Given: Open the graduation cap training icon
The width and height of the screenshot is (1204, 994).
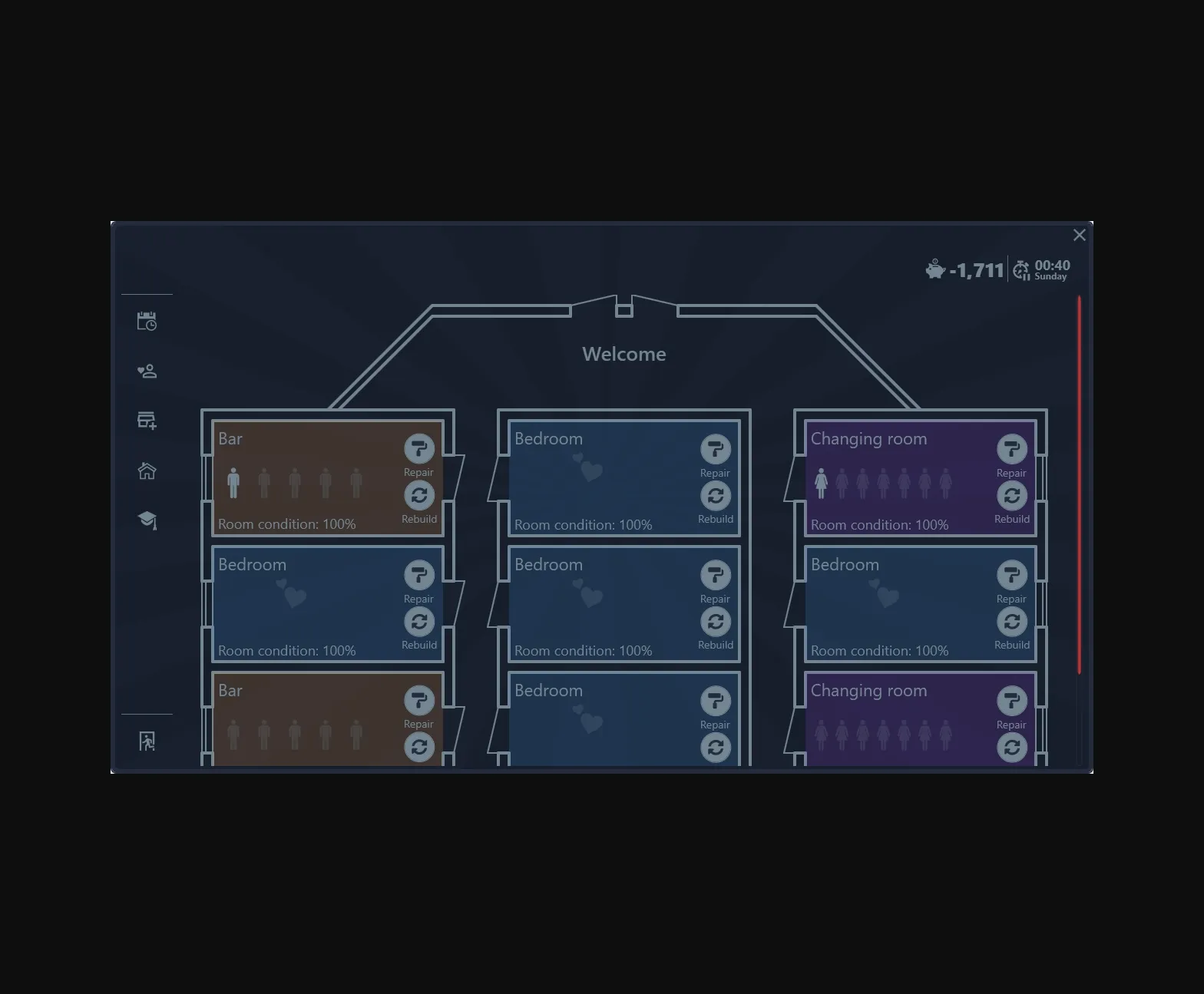Looking at the screenshot, I should (147, 520).
